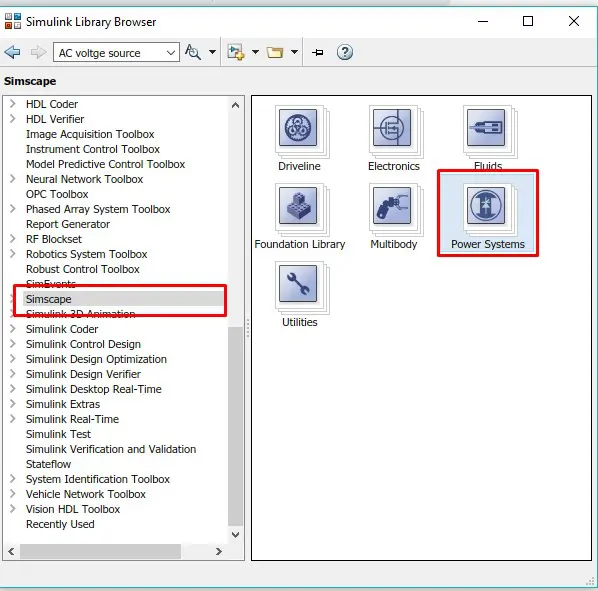Select Robust Control Toolbox in tree
Screen dimensions: 598x591
tap(83, 269)
